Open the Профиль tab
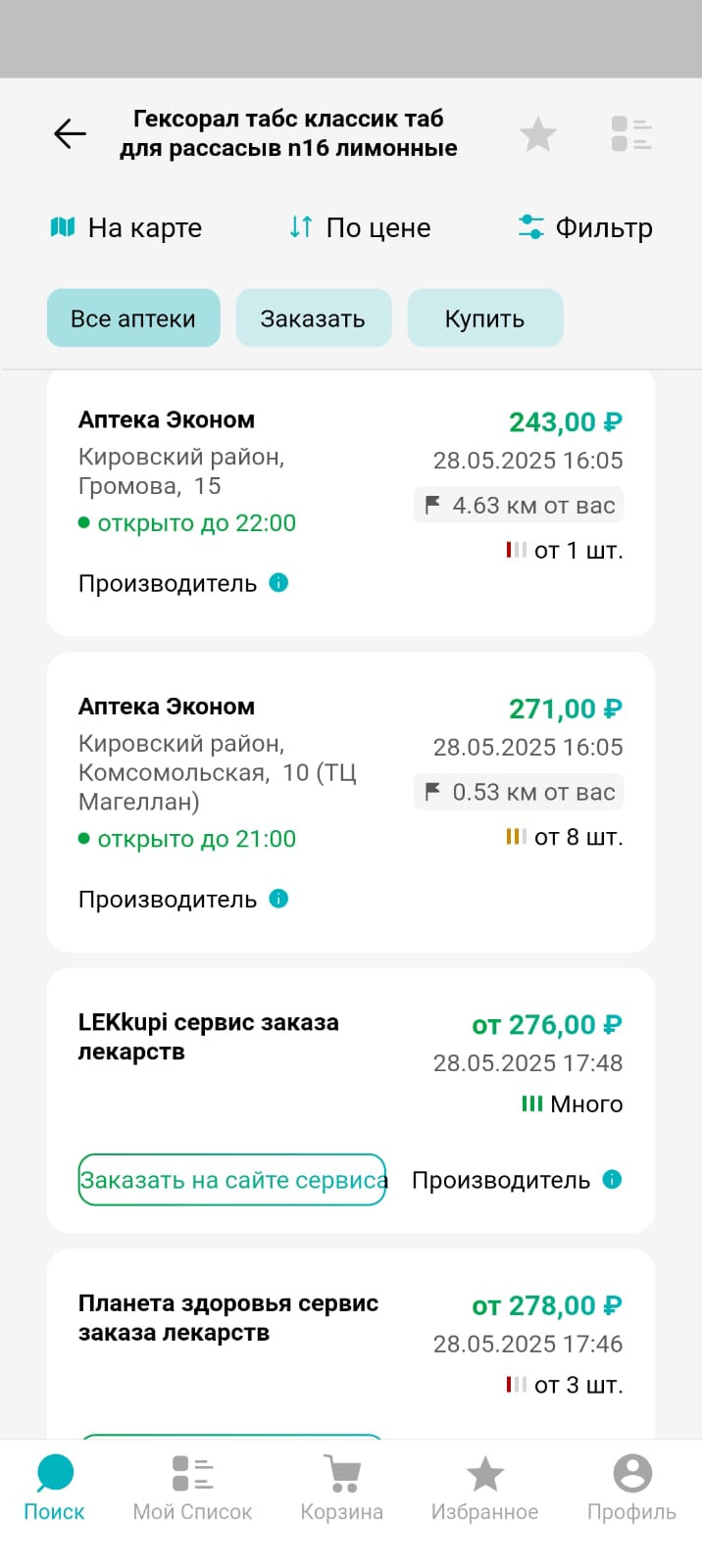The image size is (702, 1568). (x=631, y=1488)
